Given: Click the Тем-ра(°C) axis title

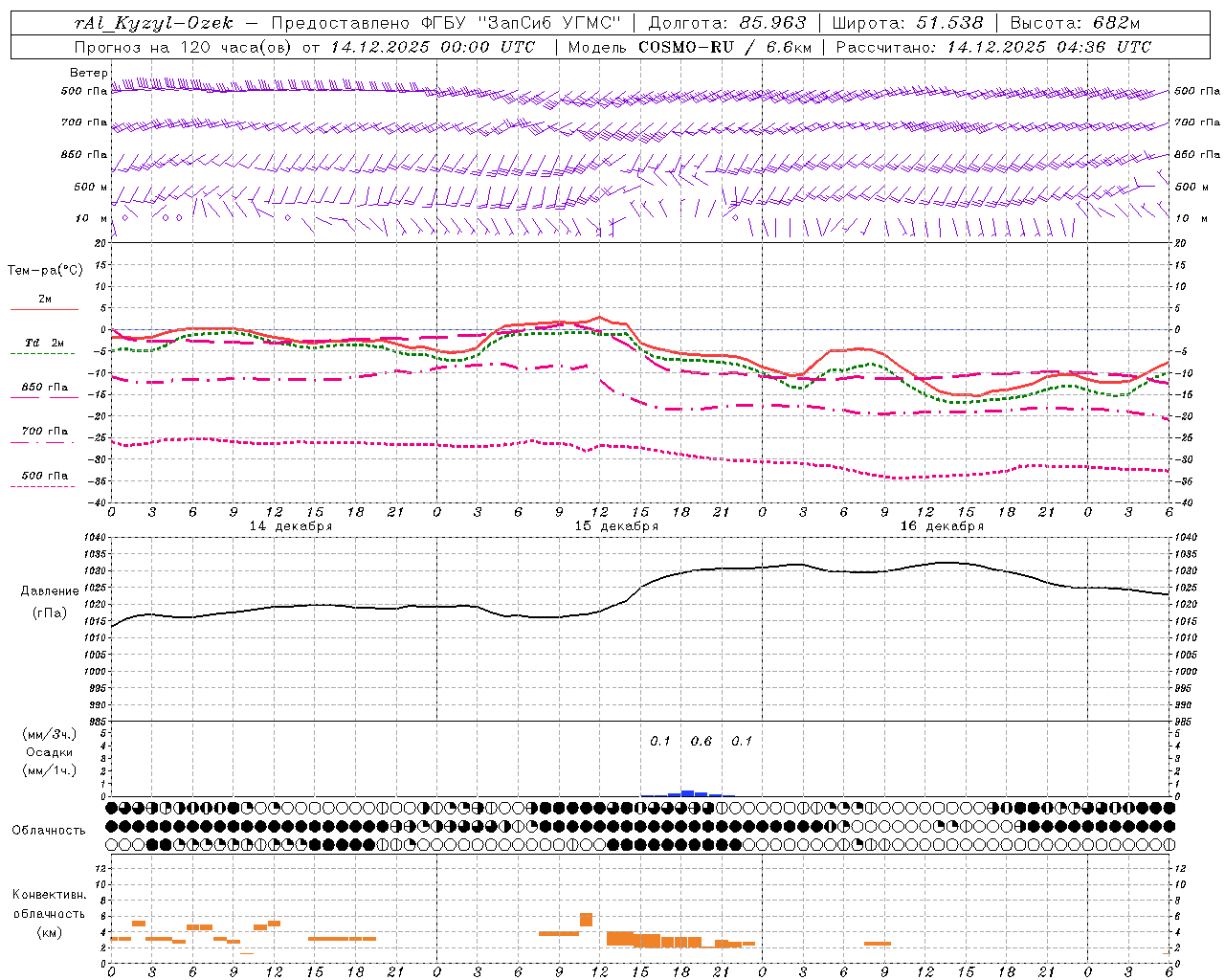Looking at the screenshot, I should click(x=45, y=271).
